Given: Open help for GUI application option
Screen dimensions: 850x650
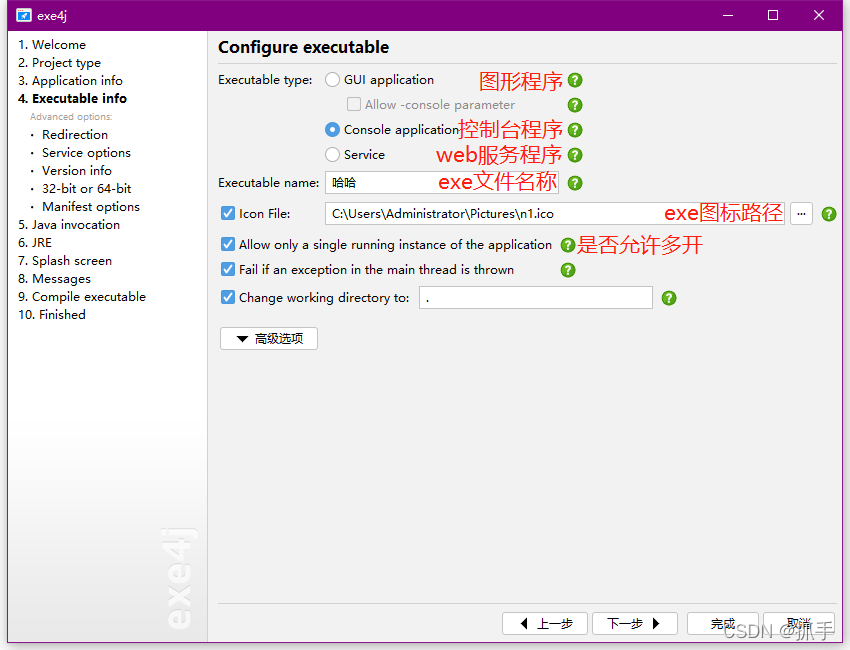Looking at the screenshot, I should [575, 80].
